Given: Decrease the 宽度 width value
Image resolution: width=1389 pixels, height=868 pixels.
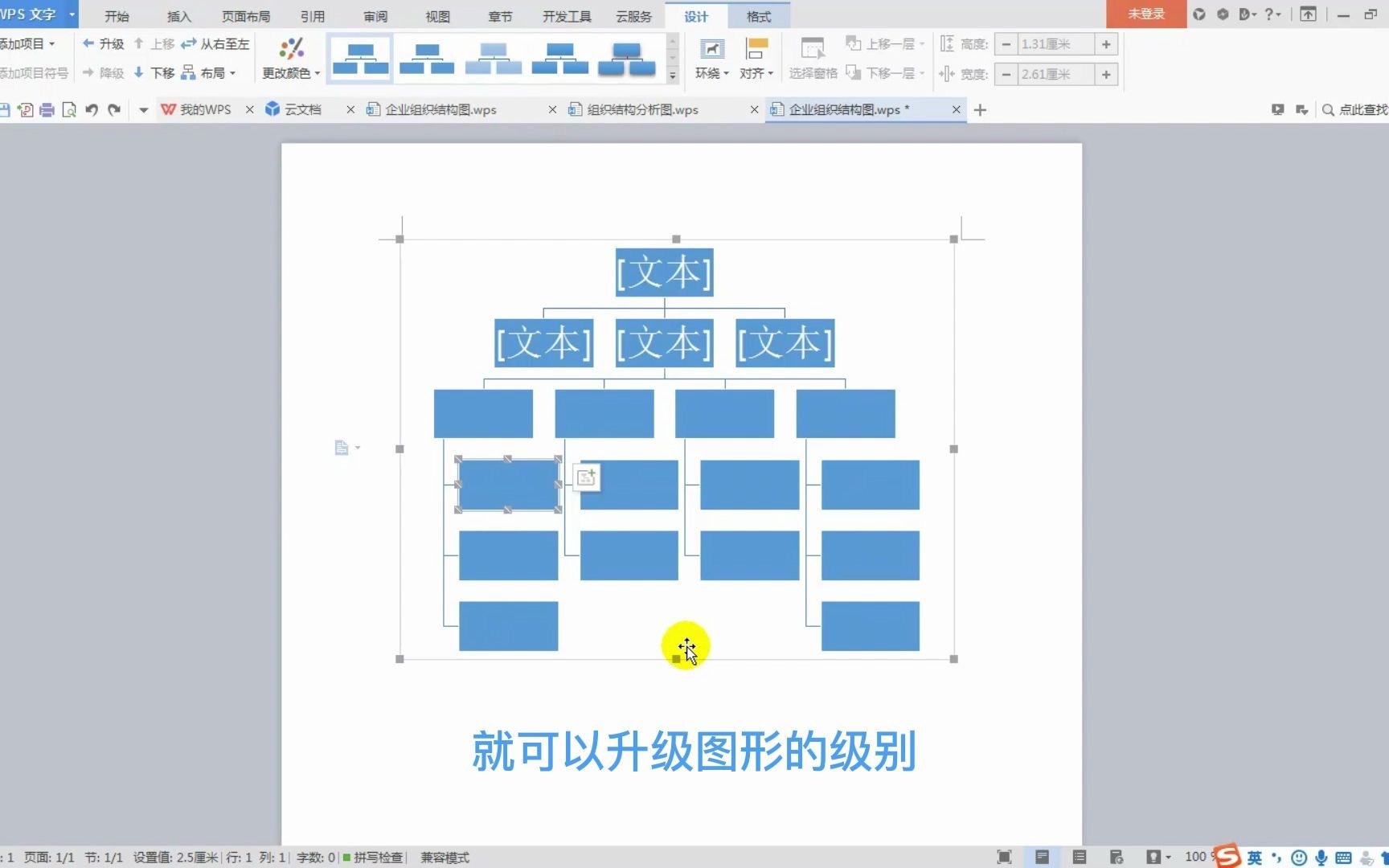Looking at the screenshot, I should 1006,74.
